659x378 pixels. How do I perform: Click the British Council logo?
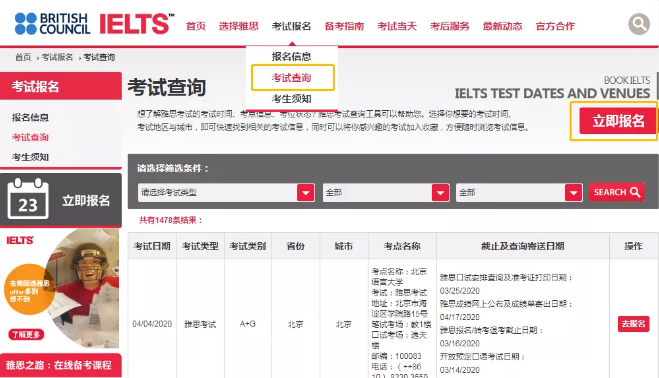pyautogui.click(x=52, y=24)
